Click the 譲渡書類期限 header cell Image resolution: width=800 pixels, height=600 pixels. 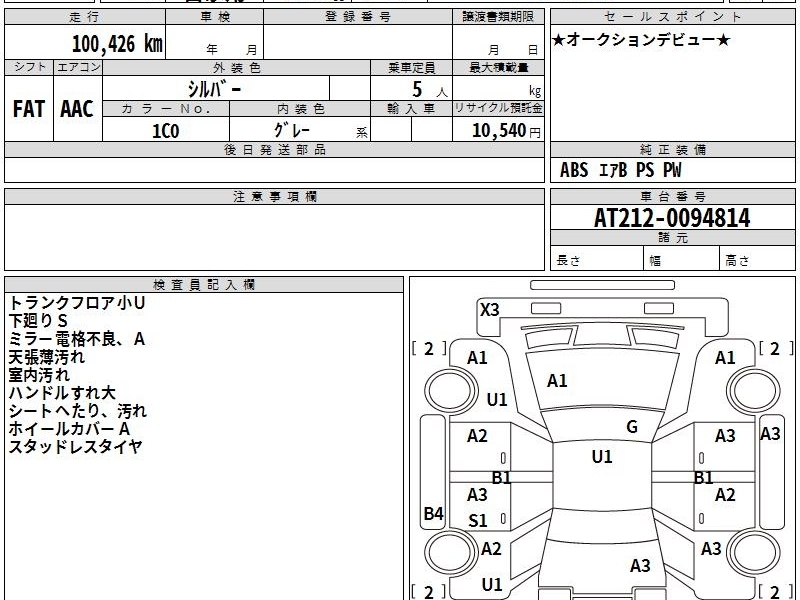pos(498,17)
